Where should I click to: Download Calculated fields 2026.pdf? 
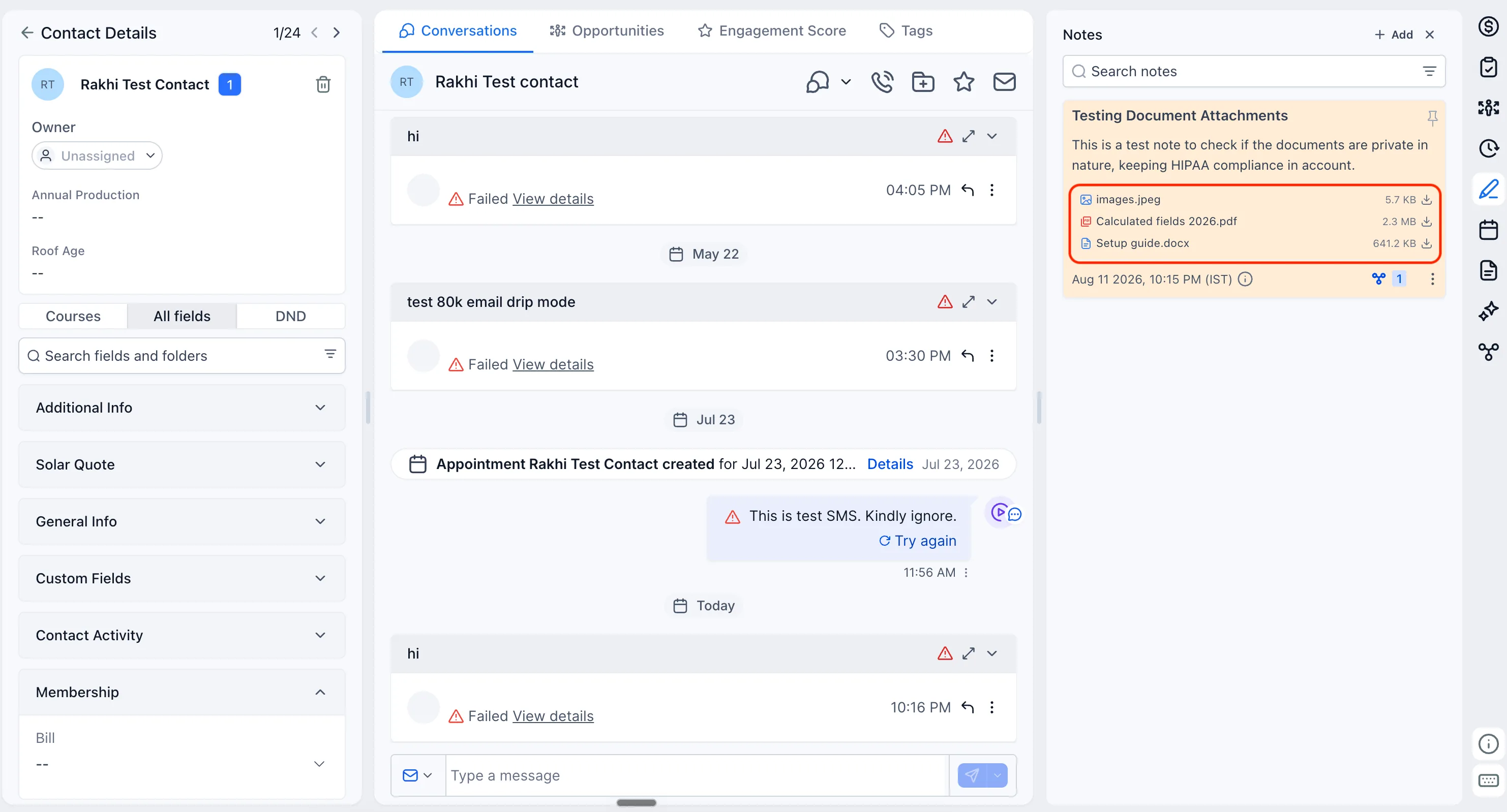point(1426,222)
